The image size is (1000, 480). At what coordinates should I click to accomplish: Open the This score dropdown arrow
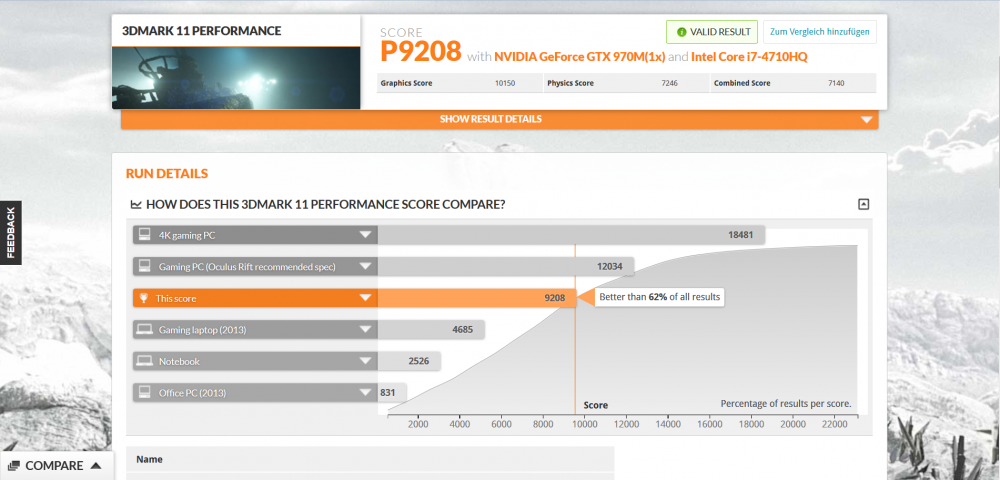366,298
